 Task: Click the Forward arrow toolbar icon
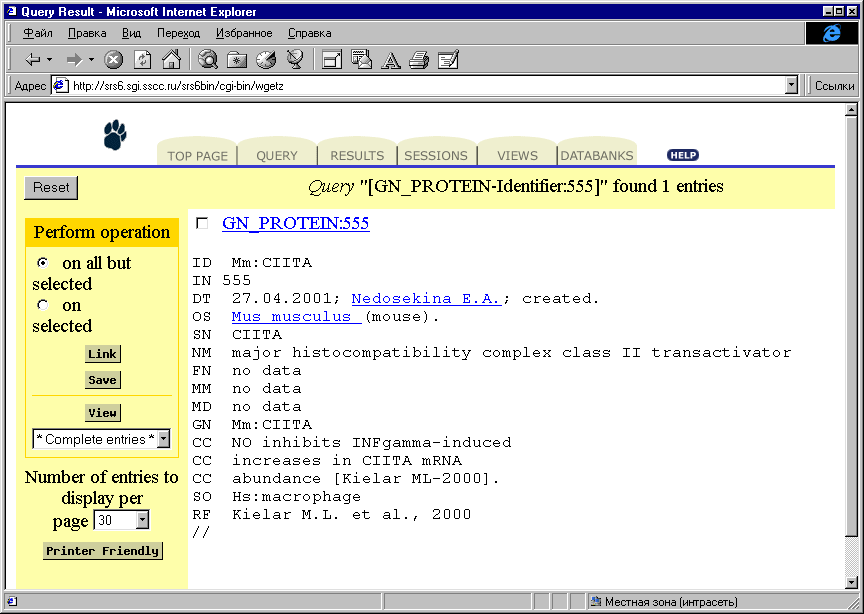tap(73, 60)
